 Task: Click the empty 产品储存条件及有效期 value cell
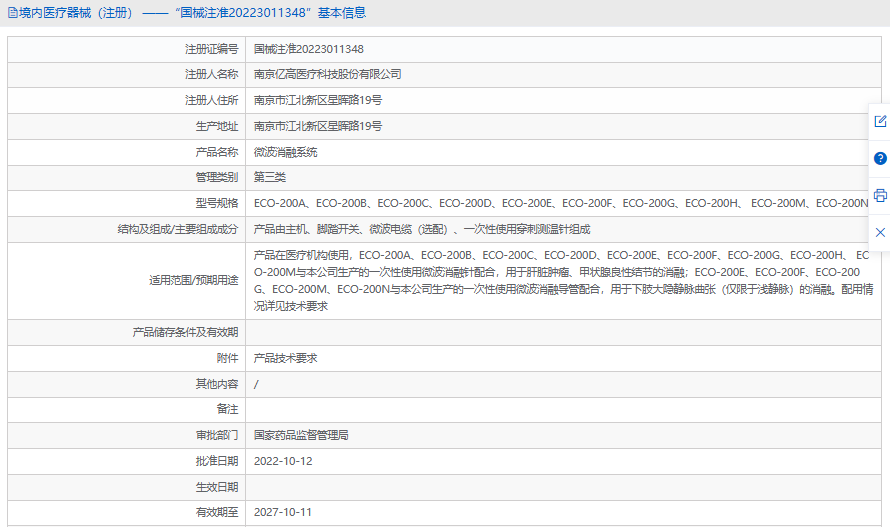point(563,332)
